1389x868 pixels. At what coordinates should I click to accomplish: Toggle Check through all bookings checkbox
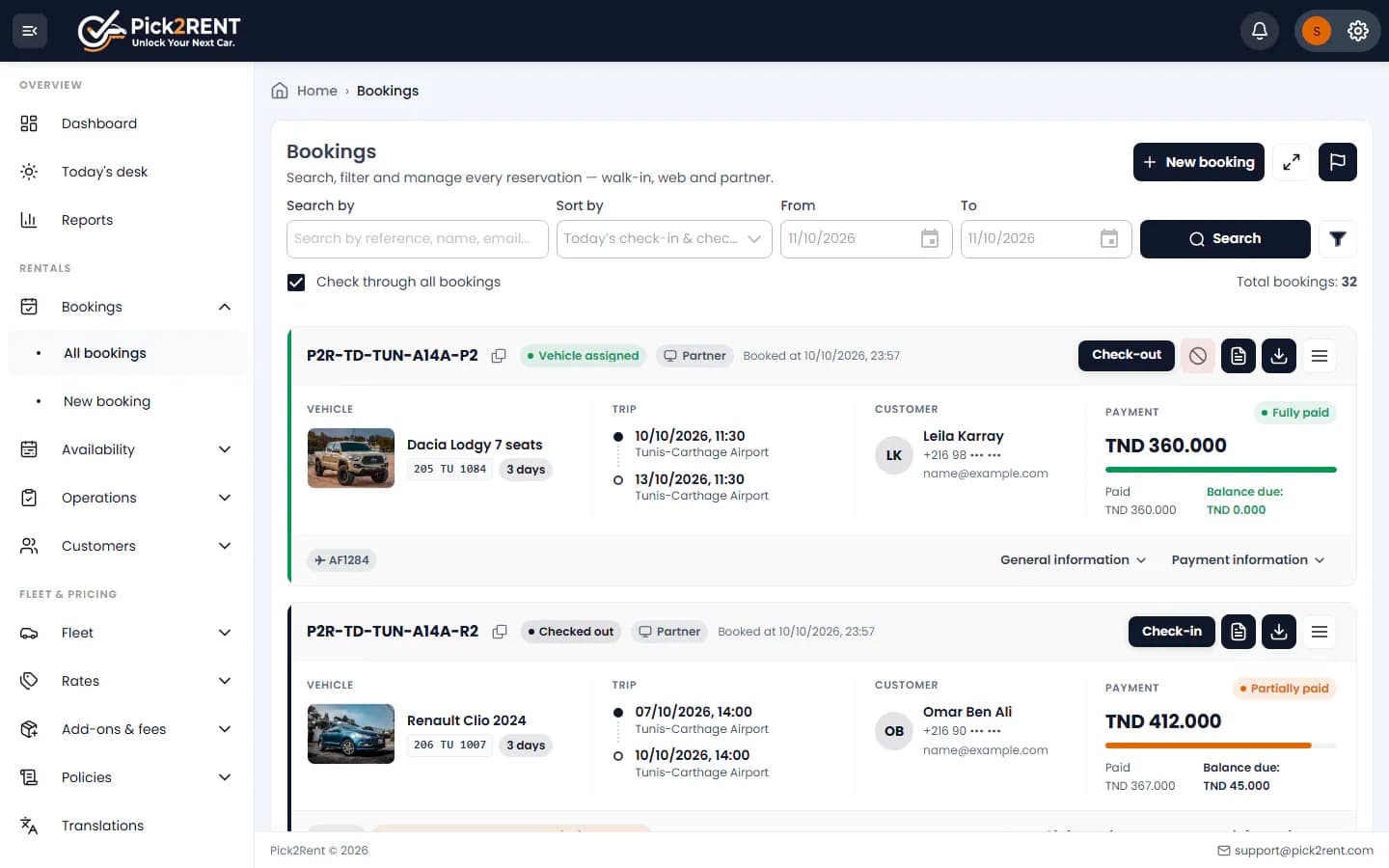click(296, 283)
